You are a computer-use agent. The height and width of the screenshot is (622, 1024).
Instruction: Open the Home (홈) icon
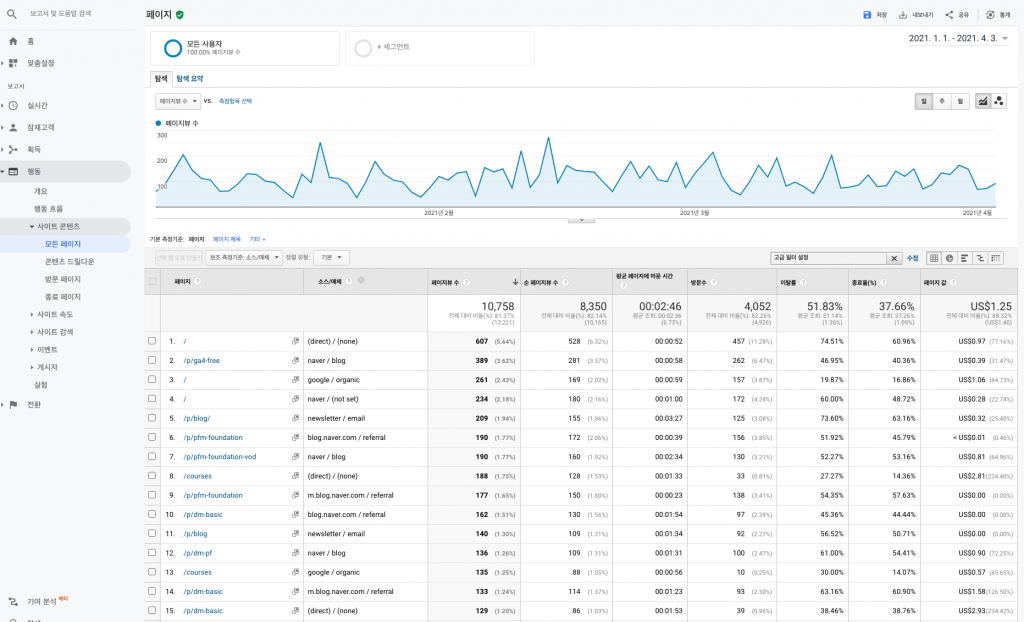point(12,41)
